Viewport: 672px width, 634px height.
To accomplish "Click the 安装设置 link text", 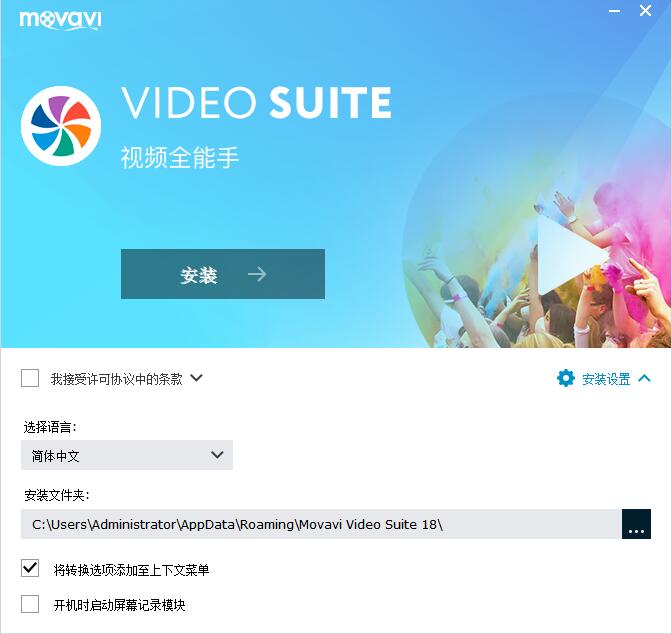I will [x=606, y=379].
